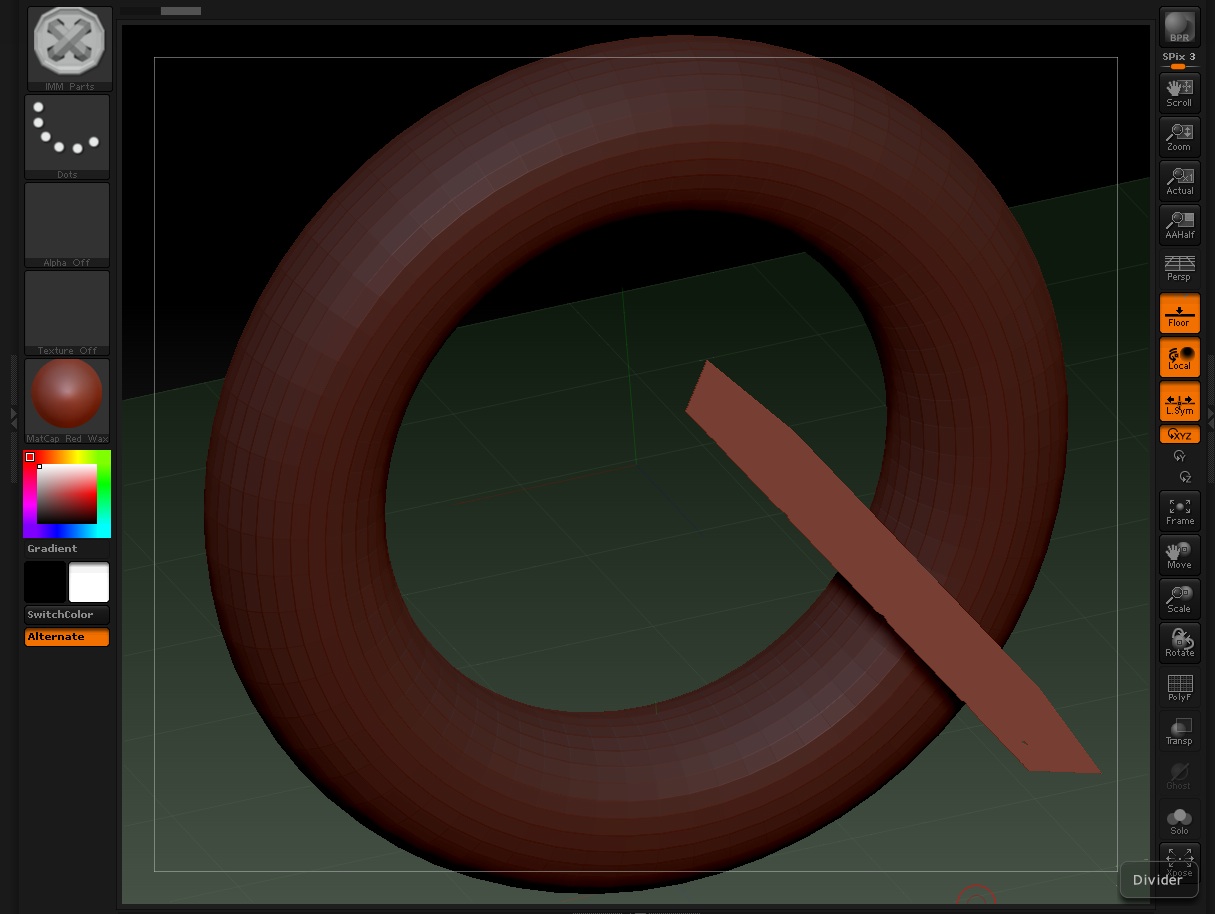Select Z axis rotation mode
The width and height of the screenshot is (1215, 914).
(x=1185, y=477)
